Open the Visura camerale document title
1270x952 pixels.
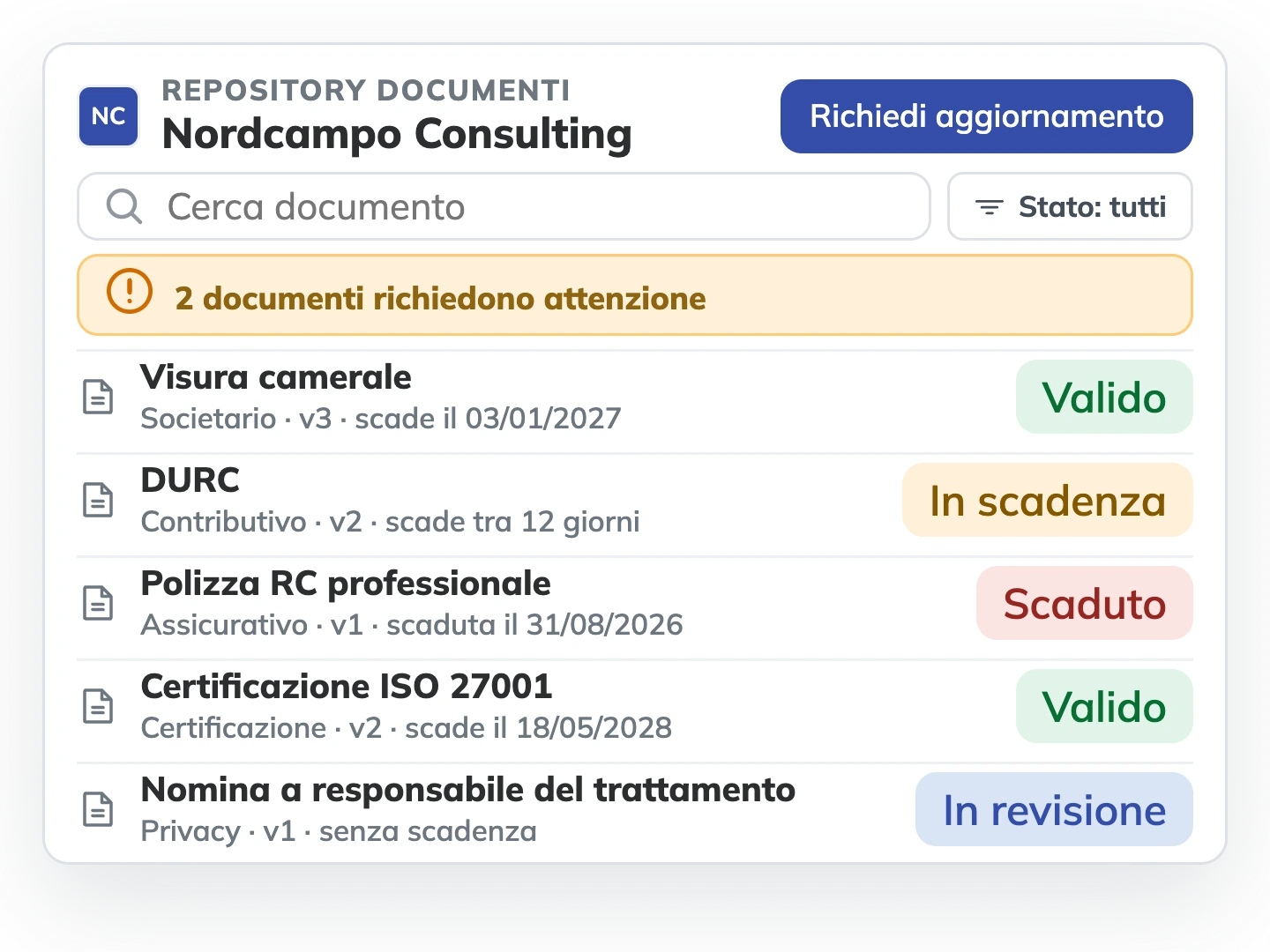pos(276,377)
